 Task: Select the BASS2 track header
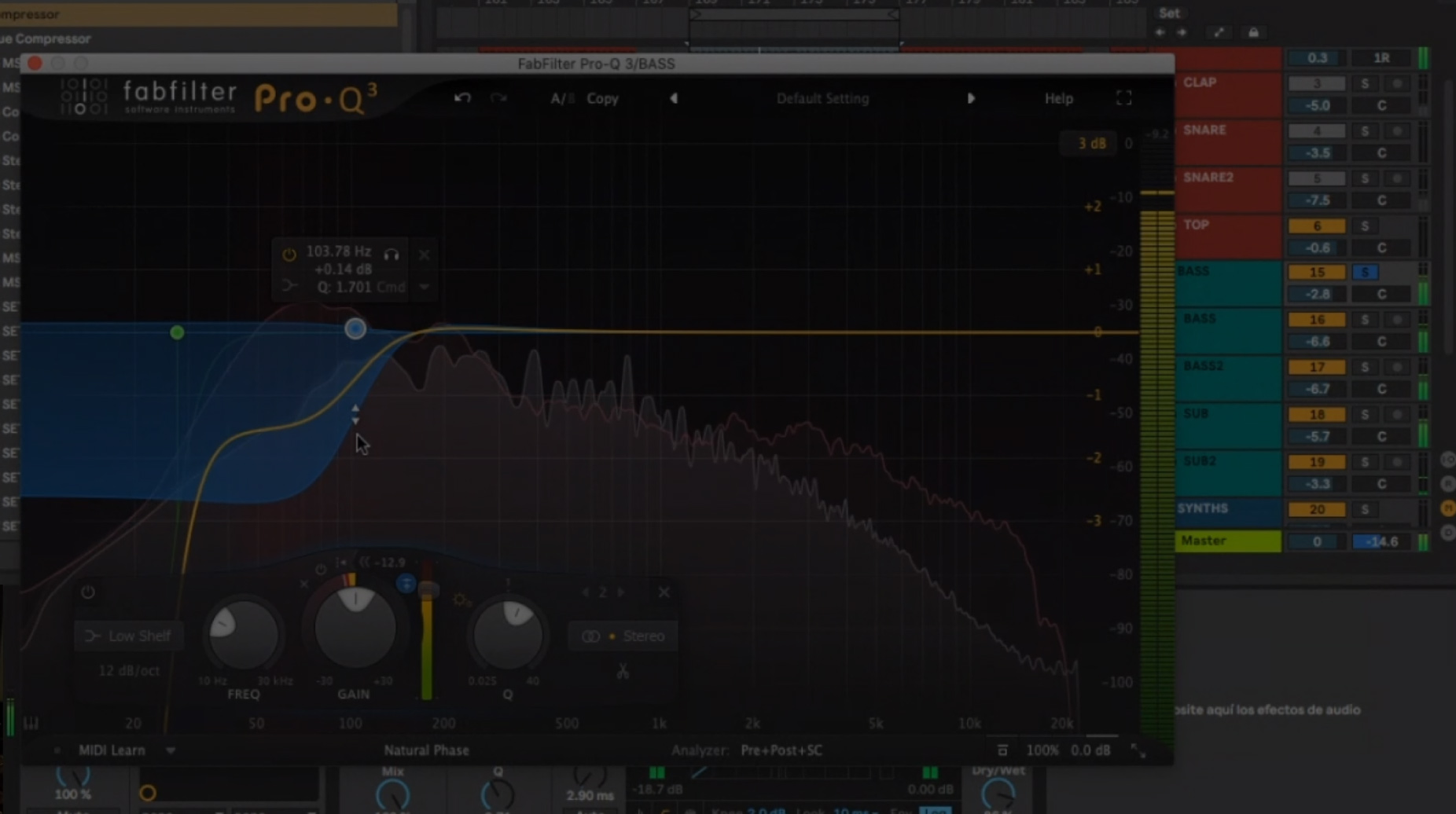point(1229,378)
